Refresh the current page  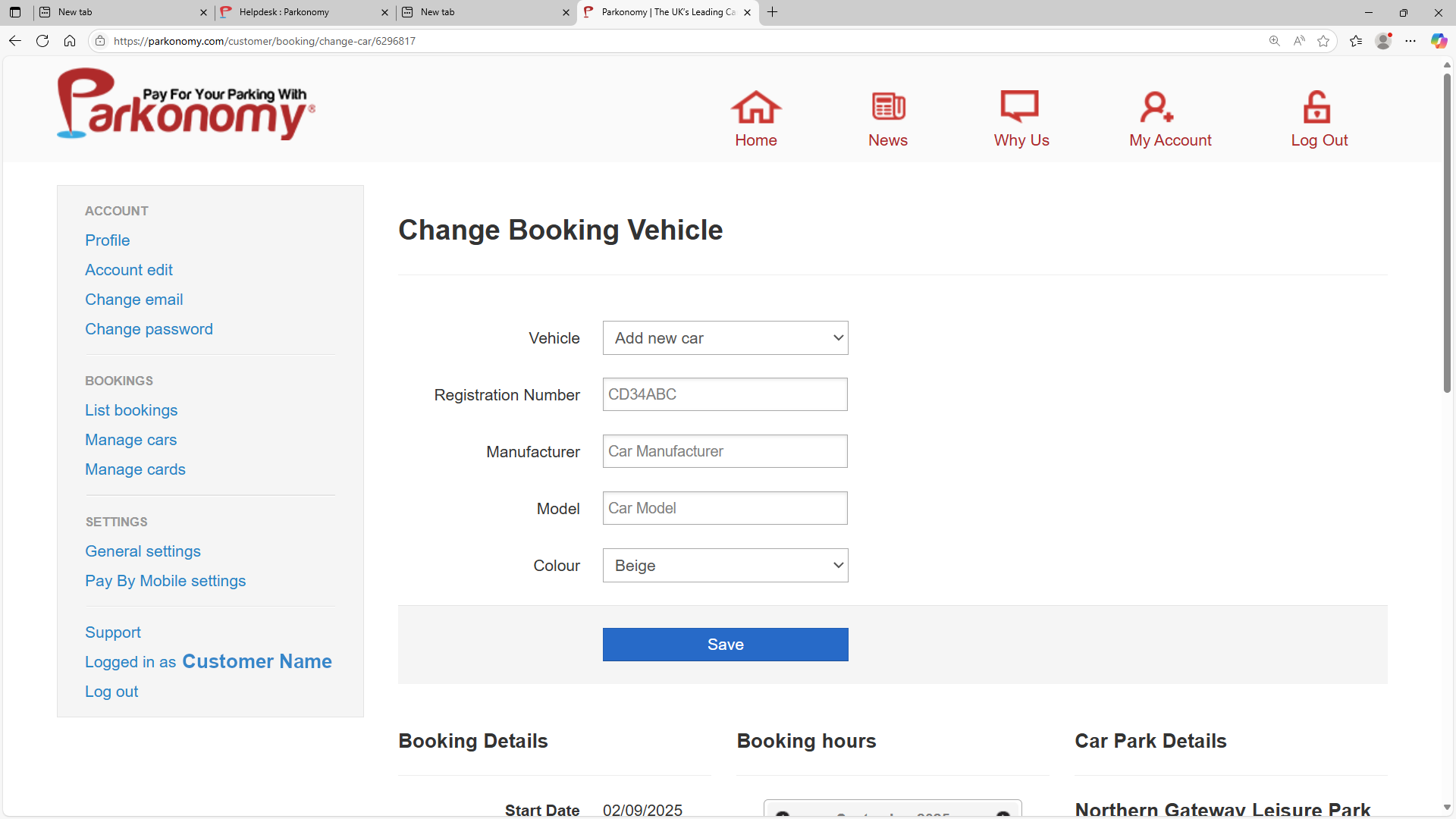click(42, 41)
